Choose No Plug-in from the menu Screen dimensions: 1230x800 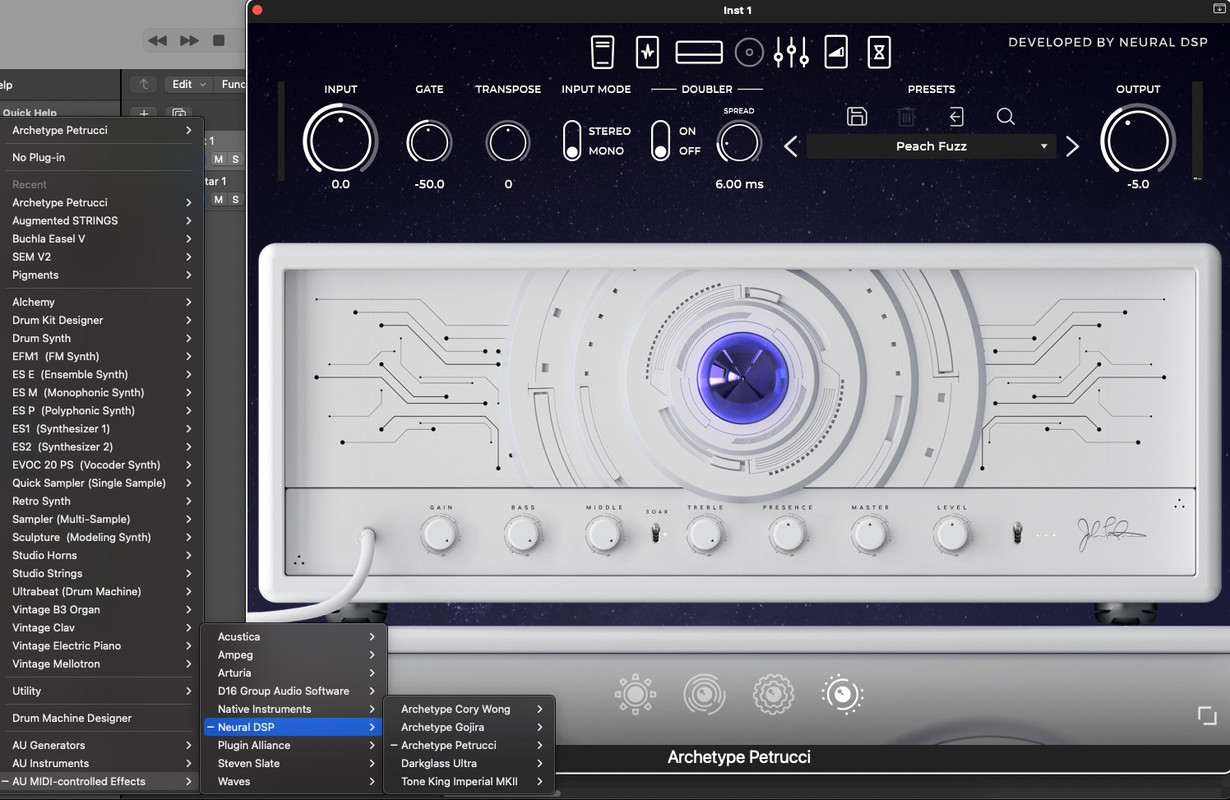[x=102, y=157]
